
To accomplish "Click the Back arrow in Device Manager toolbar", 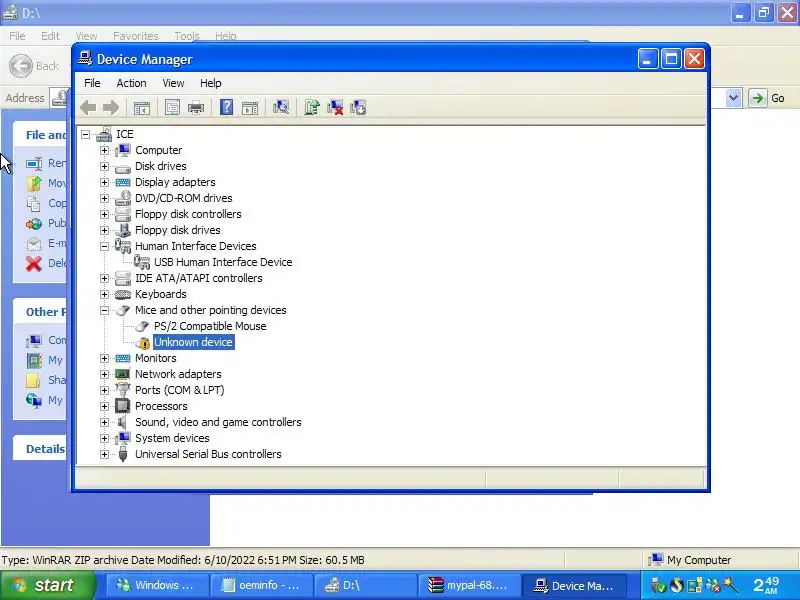I will (x=88, y=108).
